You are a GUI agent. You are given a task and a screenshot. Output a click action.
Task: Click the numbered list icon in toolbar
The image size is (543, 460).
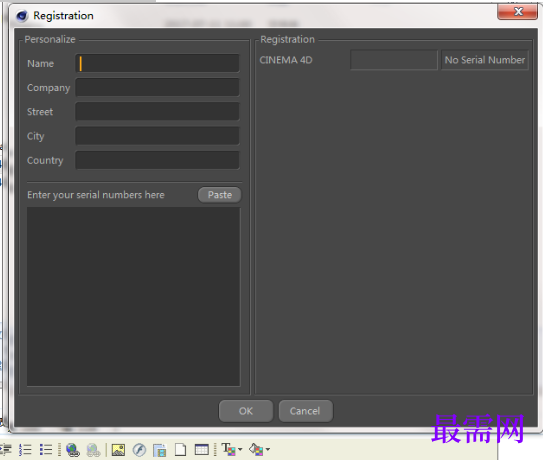point(25,450)
